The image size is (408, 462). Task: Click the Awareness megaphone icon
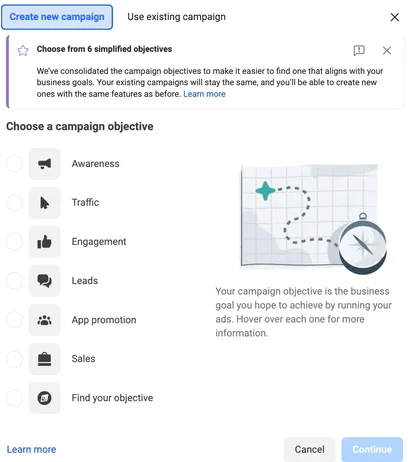(x=44, y=164)
